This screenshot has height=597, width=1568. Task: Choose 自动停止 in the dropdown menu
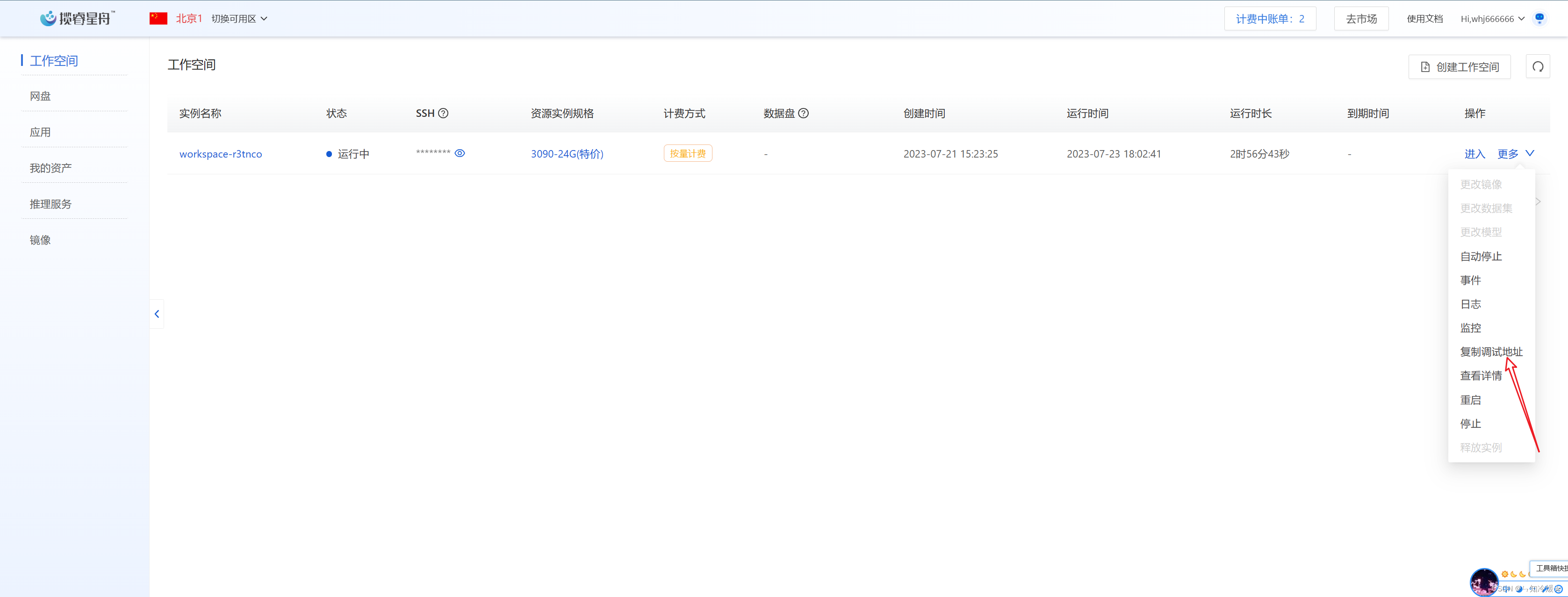tap(1481, 256)
